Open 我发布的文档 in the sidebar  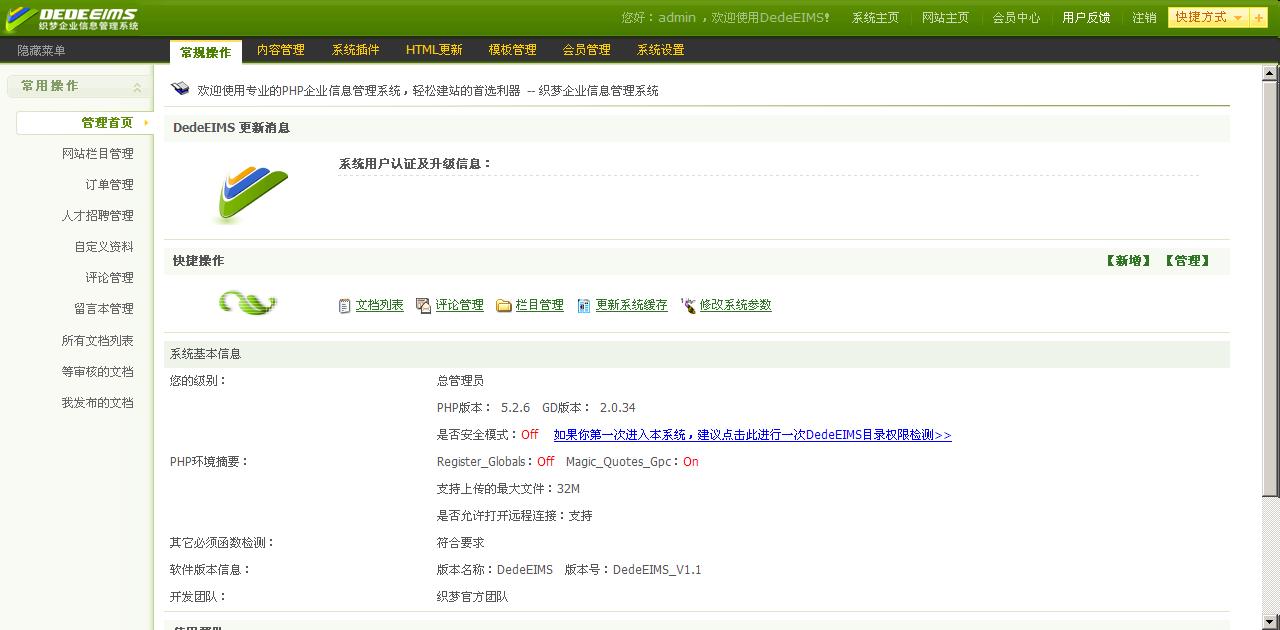coord(97,403)
